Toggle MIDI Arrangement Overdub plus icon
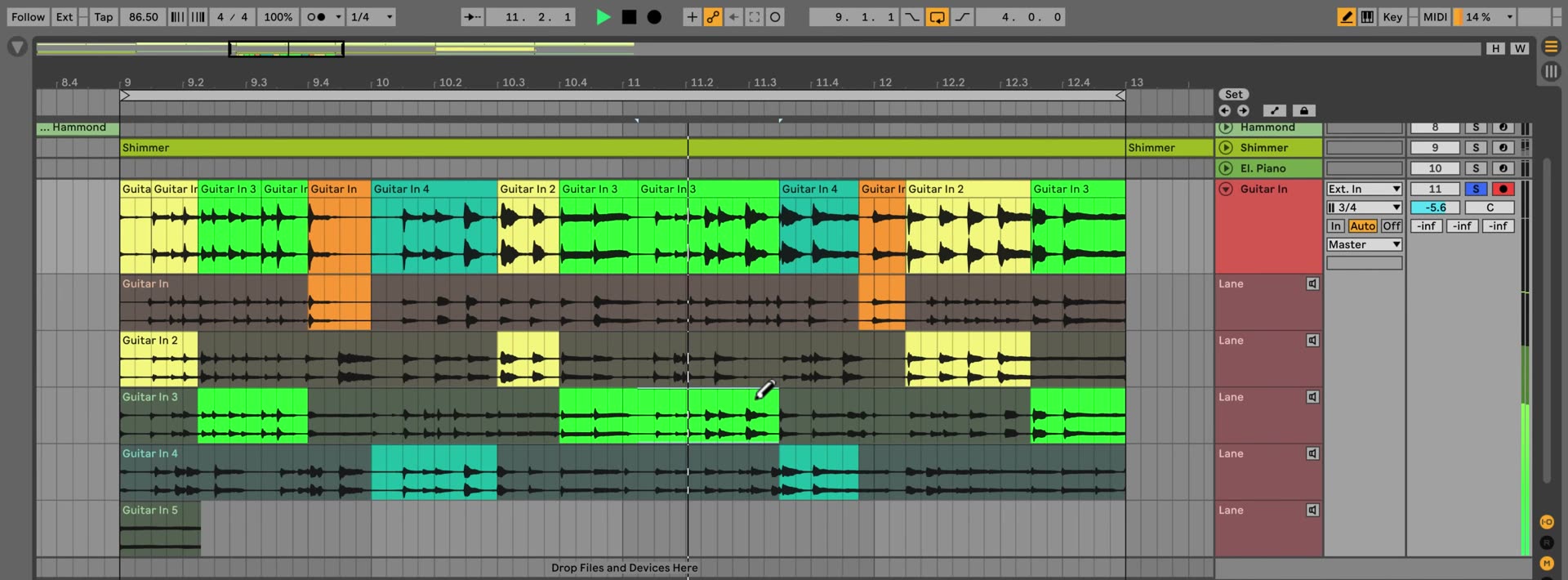 pyautogui.click(x=692, y=16)
